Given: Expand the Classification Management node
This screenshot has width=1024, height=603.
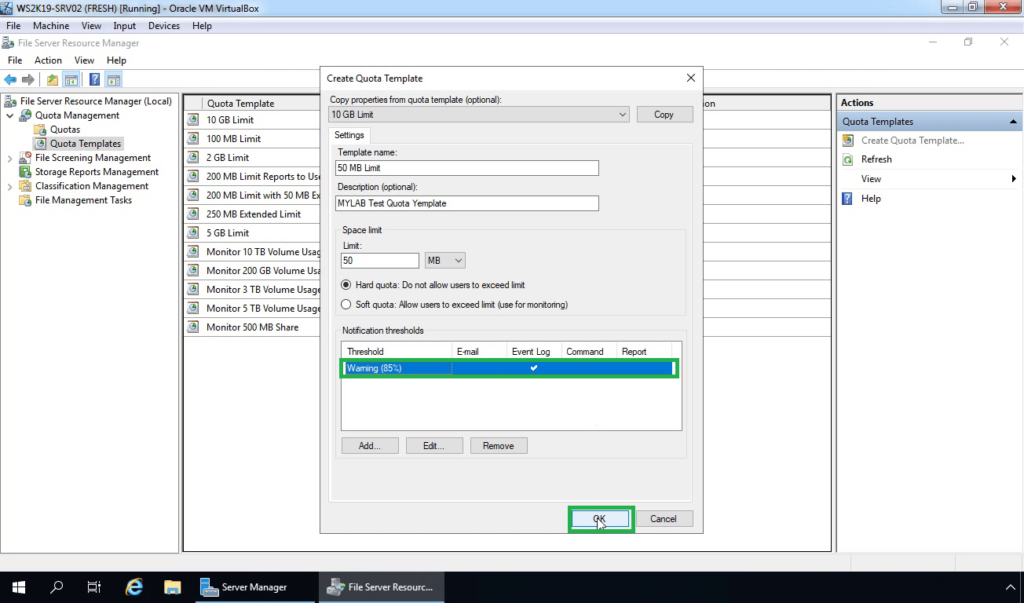Looking at the screenshot, I should 10,187.
